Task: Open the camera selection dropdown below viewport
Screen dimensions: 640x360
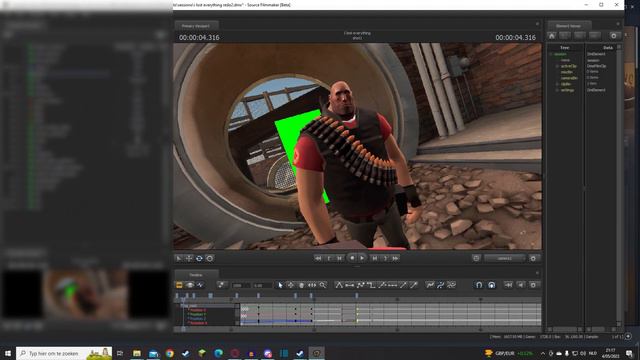Action: pyautogui.click(x=505, y=258)
